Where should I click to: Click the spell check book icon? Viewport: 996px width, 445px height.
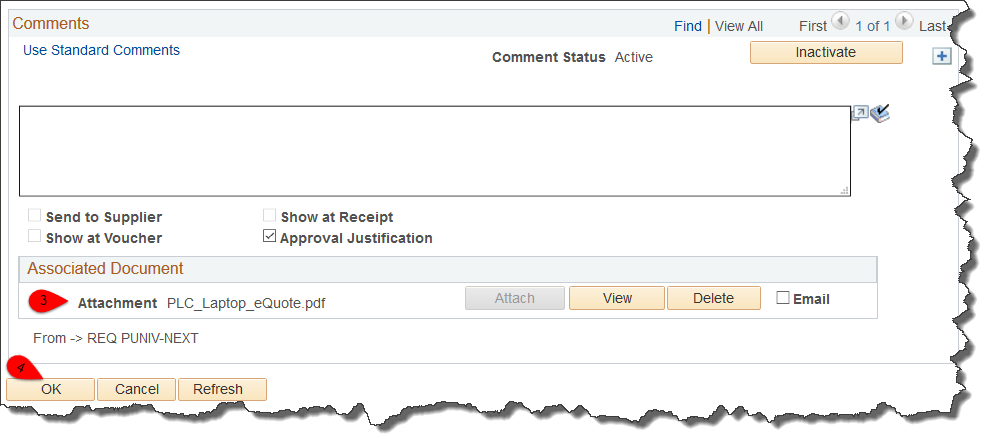880,114
